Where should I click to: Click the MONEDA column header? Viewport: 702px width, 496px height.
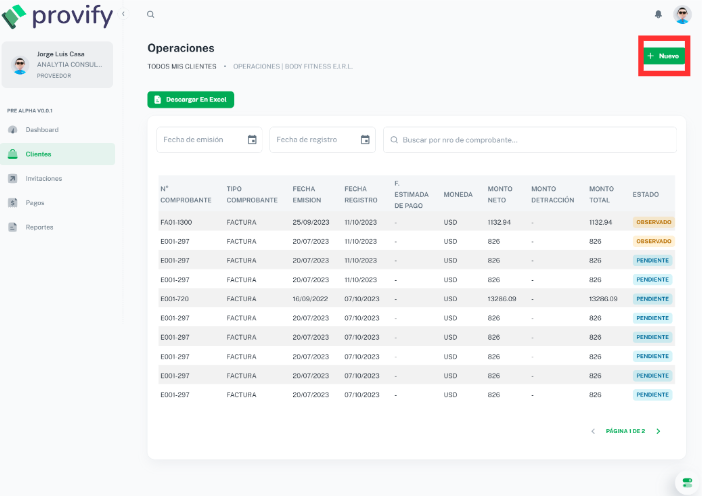coord(458,194)
